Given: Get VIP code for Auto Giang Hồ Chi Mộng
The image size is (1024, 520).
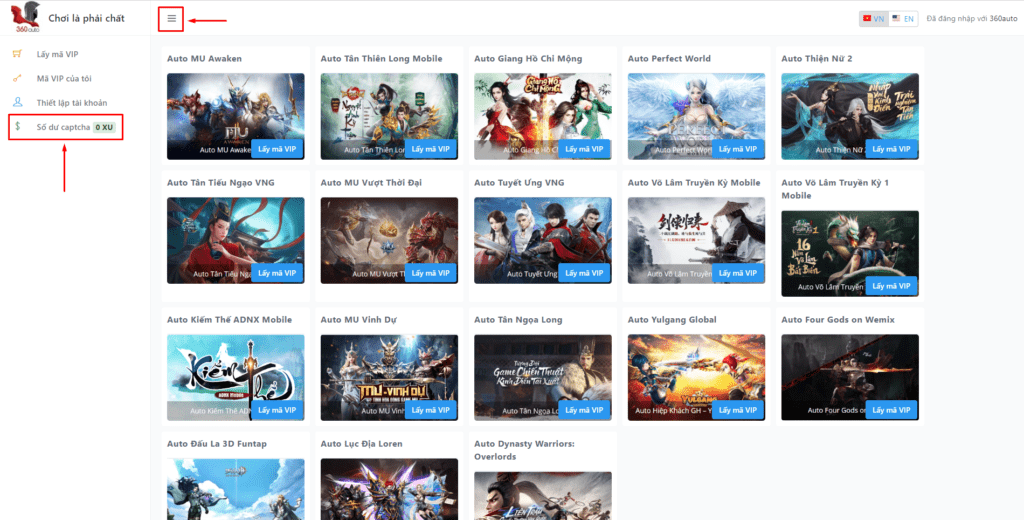Looking at the screenshot, I should click(584, 149).
